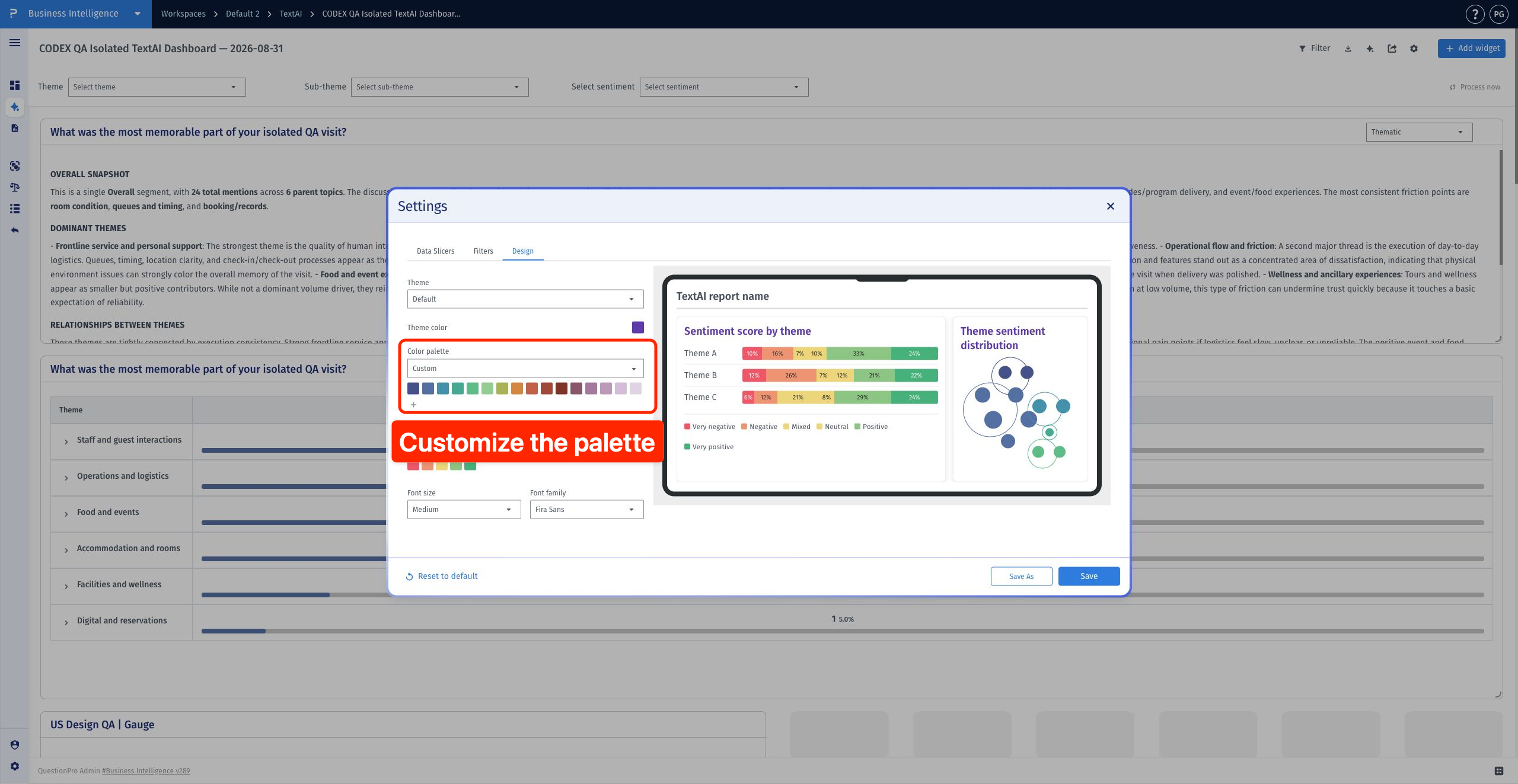1518x784 pixels.
Task: Expand the Staff and guest interactions row
Action: click(x=66, y=441)
